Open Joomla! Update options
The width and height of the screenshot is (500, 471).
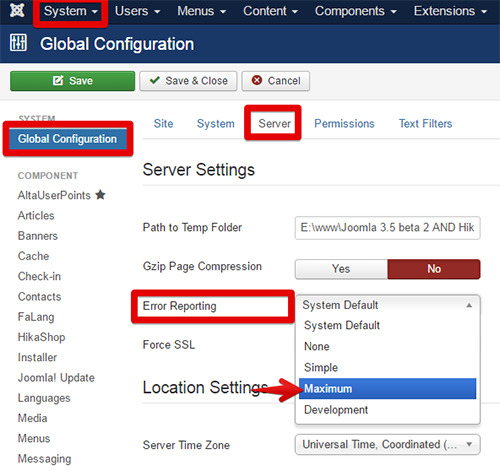(56, 378)
